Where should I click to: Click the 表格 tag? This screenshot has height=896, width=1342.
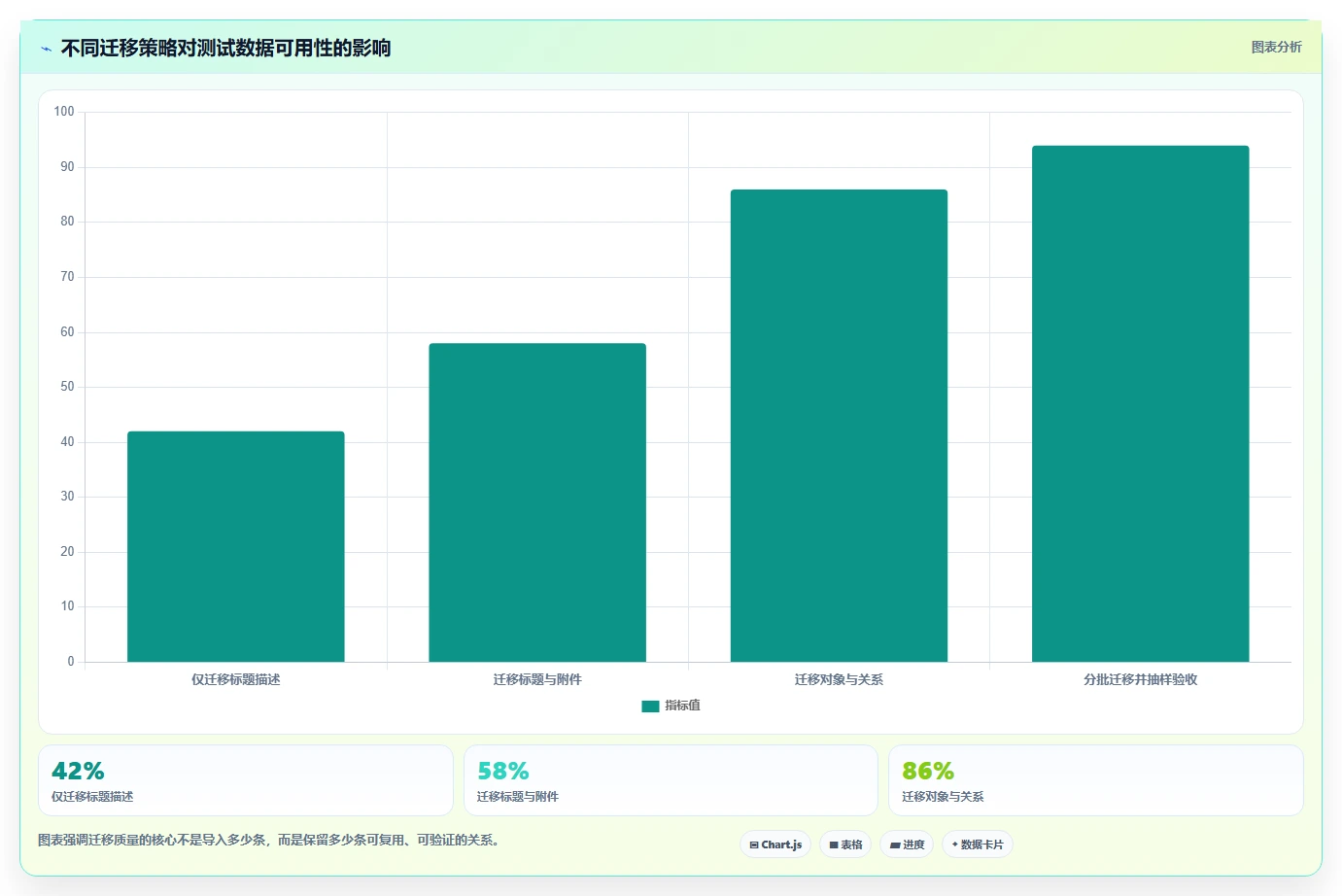pos(845,844)
